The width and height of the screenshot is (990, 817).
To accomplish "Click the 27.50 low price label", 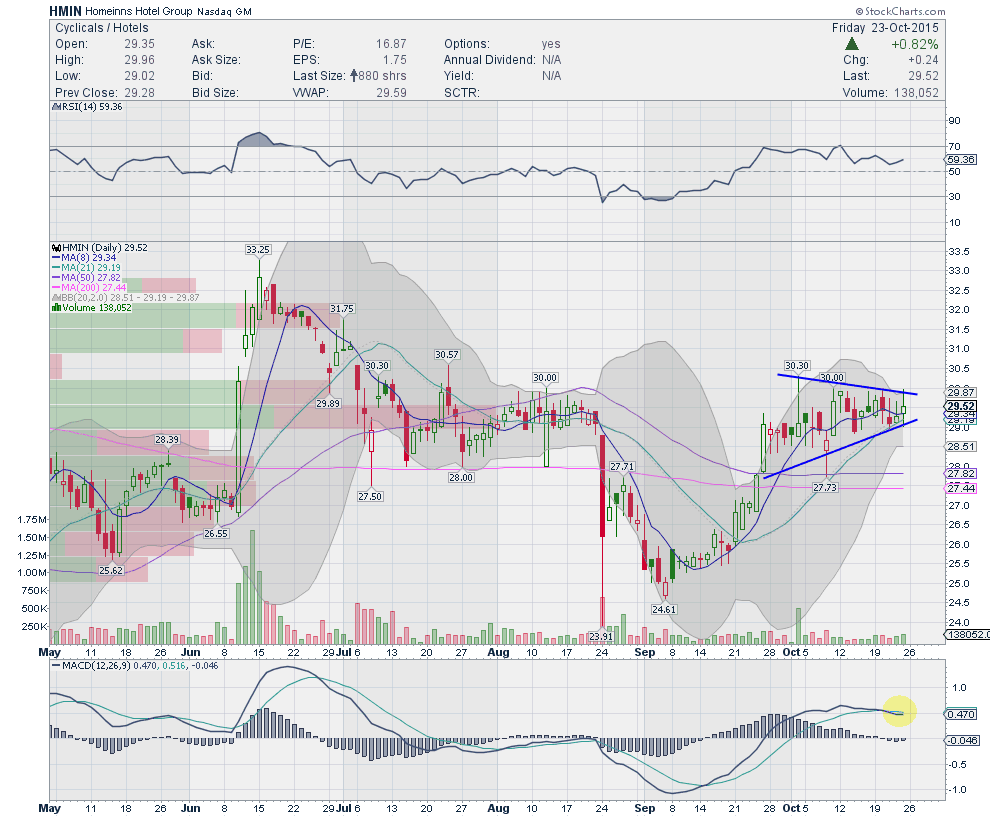I will coord(370,496).
